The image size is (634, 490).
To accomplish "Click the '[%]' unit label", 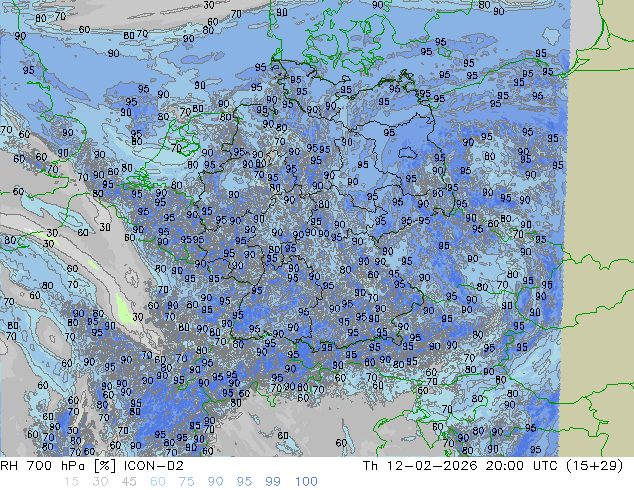I will [x=104, y=466].
